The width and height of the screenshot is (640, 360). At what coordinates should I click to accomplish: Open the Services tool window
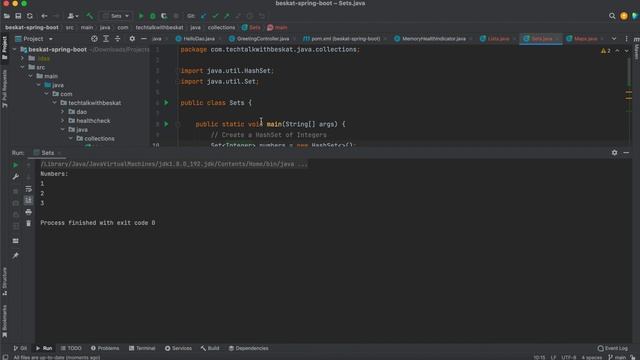(x=178, y=348)
